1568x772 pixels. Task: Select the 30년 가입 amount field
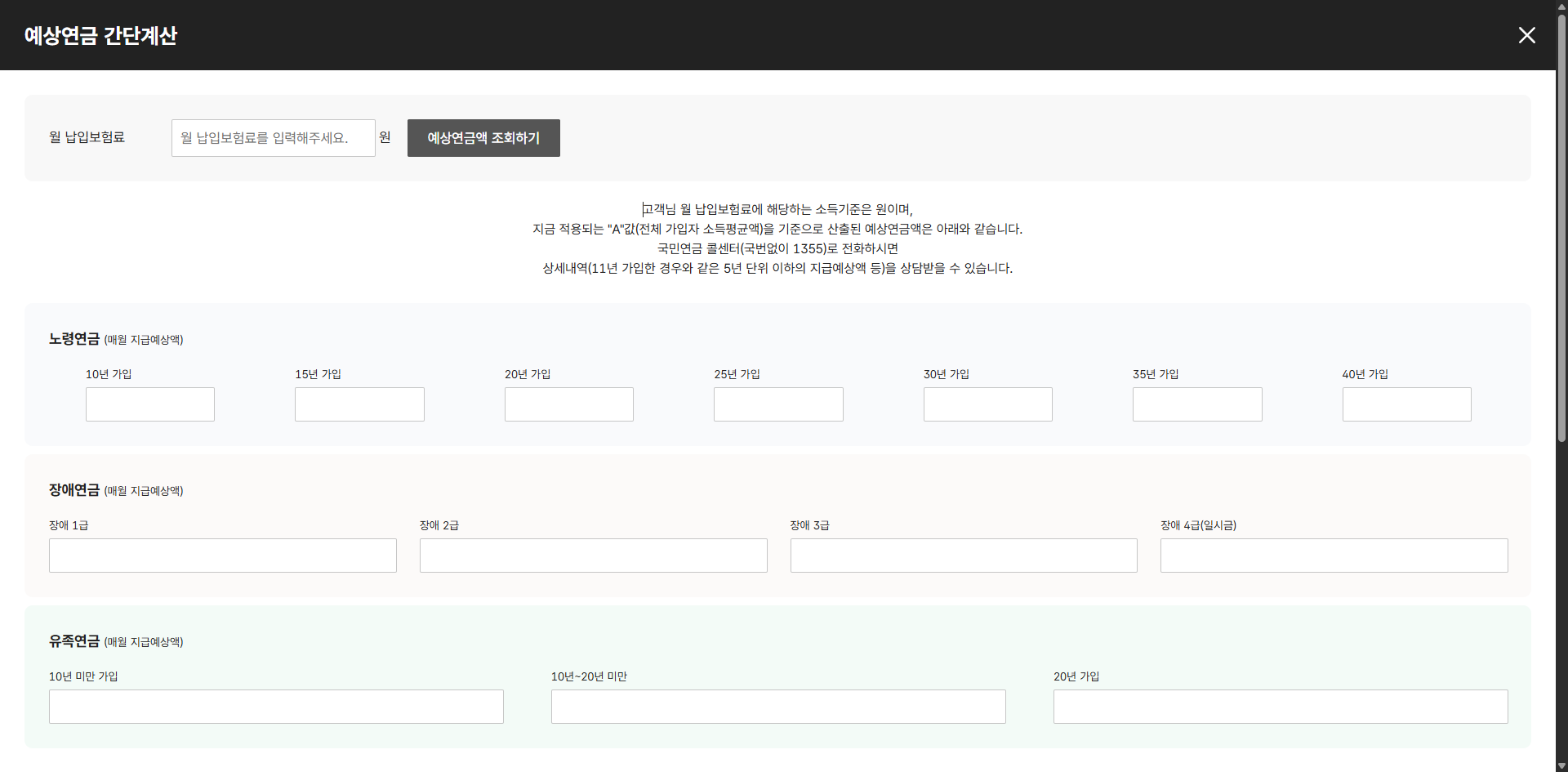[x=987, y=404]
